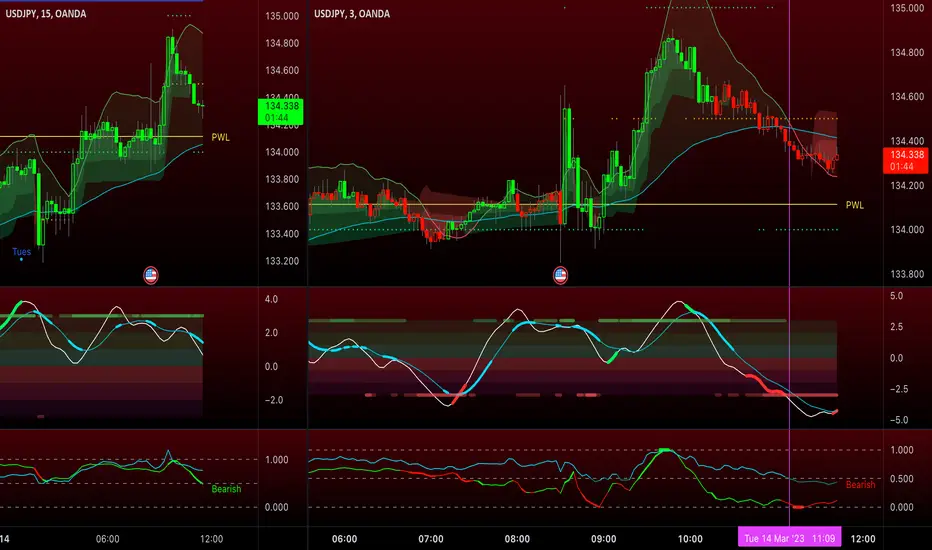The height and width of the screenshot is (550, 932).
Task: Click 134.600 on the 3-minute price scale
Action: [x=907, y=96]
